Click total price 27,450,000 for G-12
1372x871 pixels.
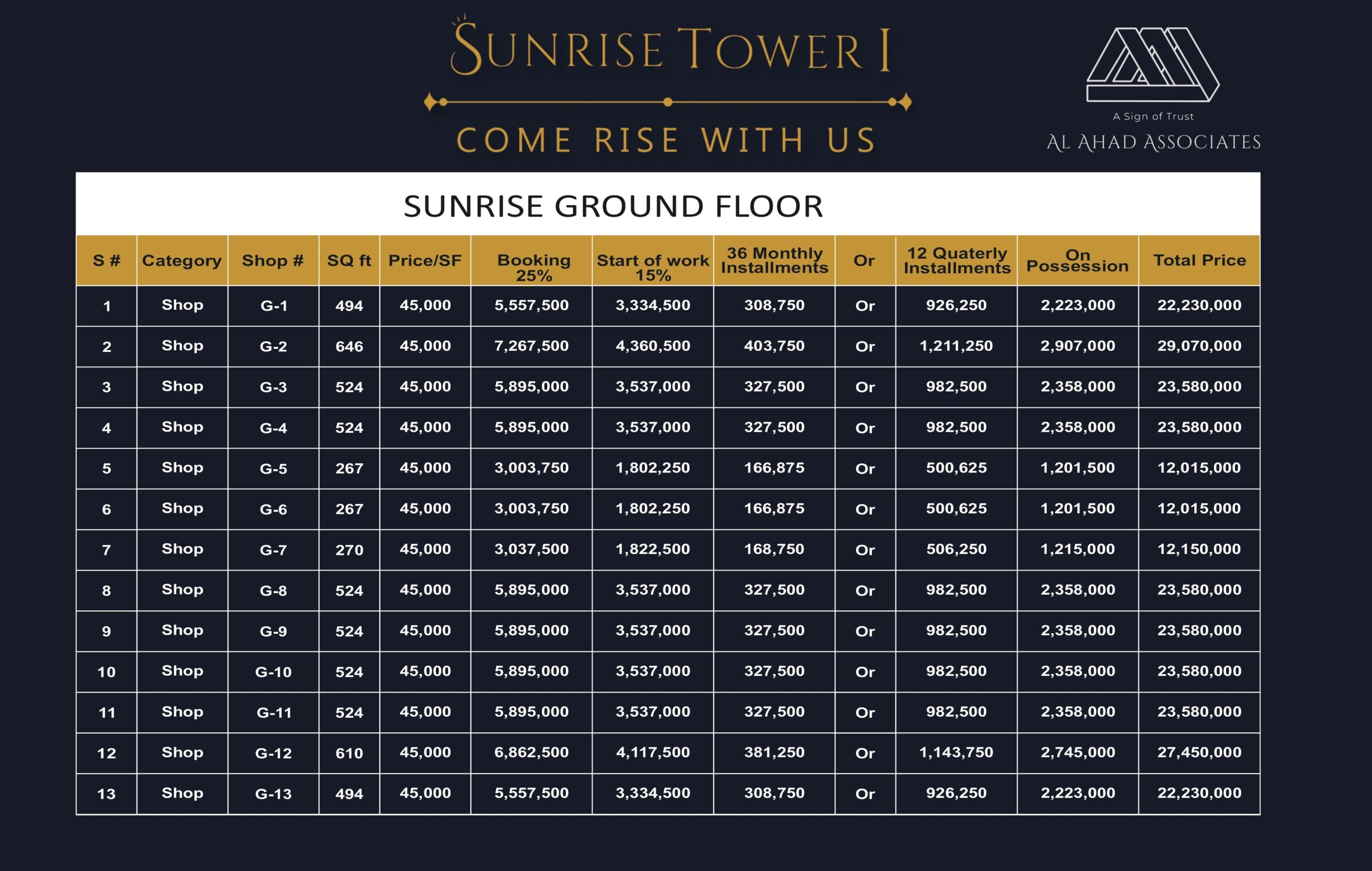tap(1199, 753)
